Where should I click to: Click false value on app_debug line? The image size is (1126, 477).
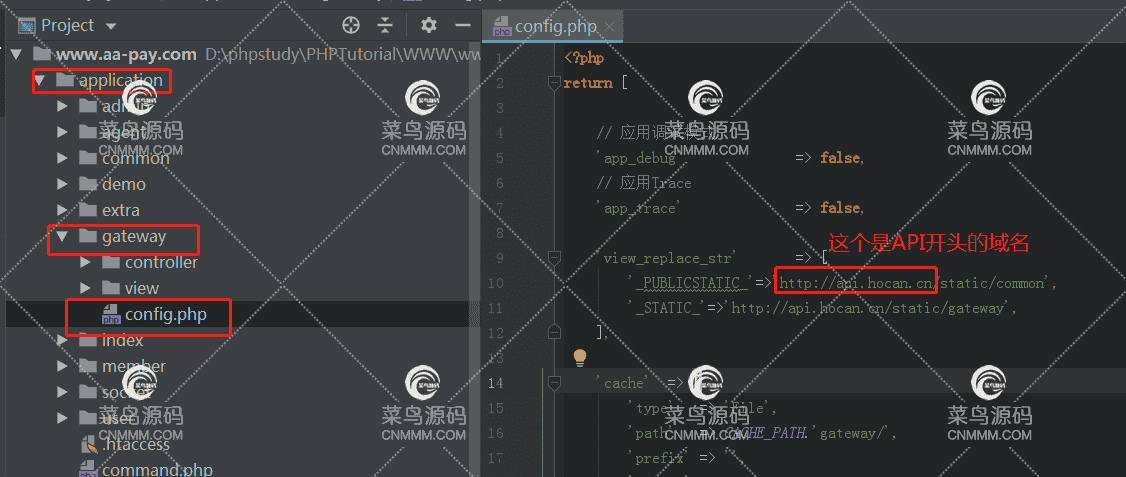[x=839, y=158]
